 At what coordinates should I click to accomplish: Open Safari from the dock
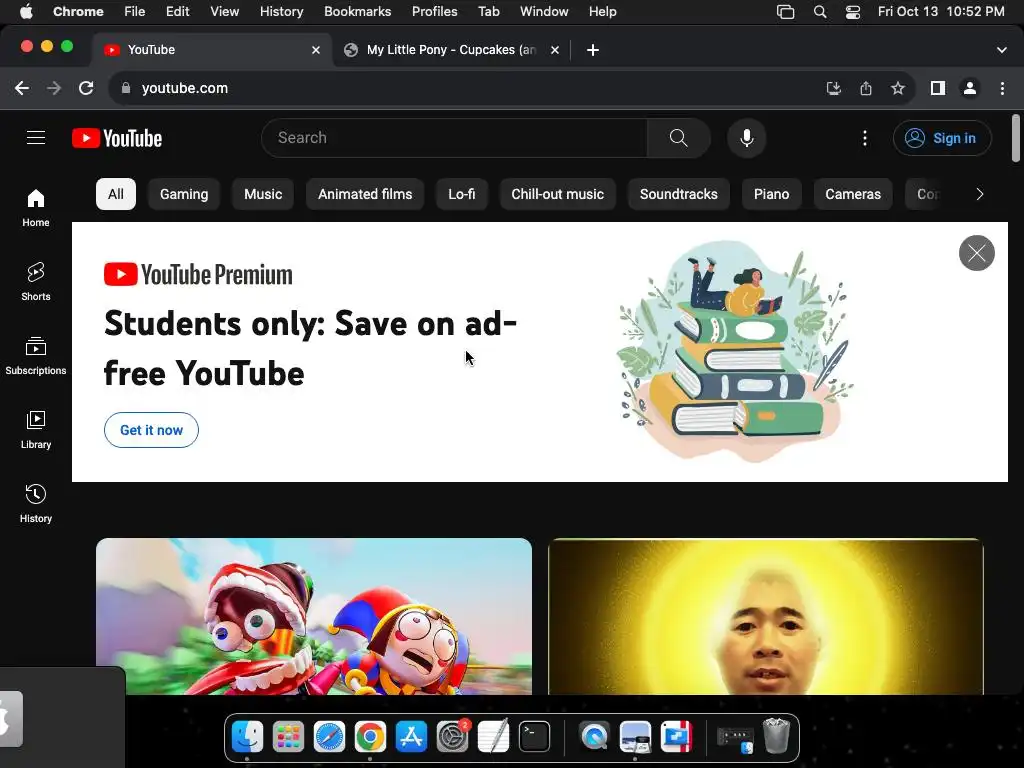[x=329, y=737]
